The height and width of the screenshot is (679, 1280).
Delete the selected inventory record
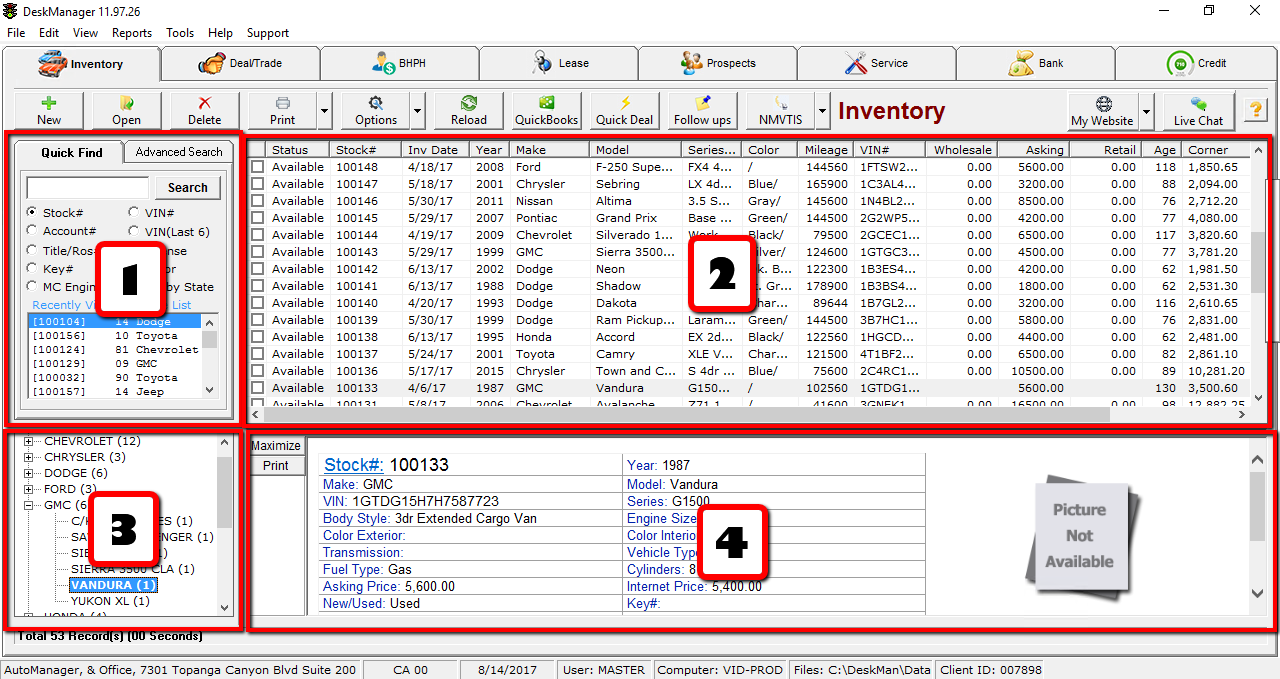click(x=203, y=111)
